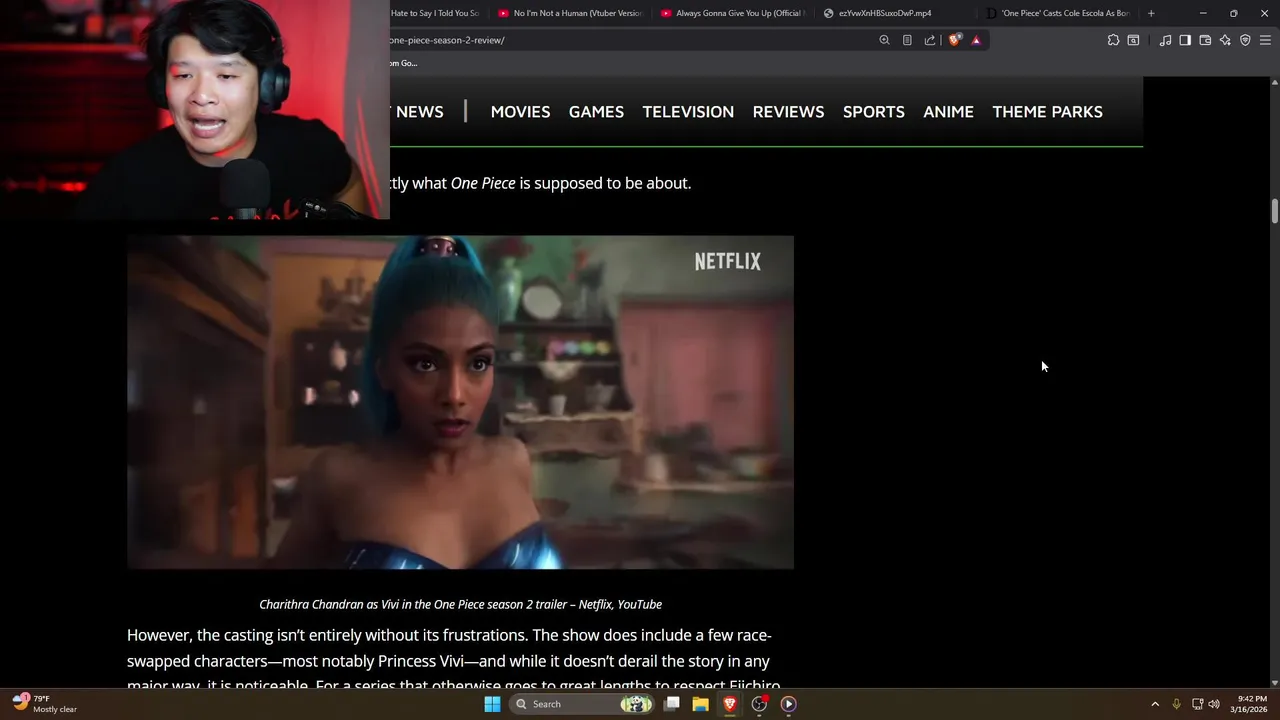
Task: Switch to the ezYvwXnHBSuxoDwP.mp4 tab
Action: point(896,13)
